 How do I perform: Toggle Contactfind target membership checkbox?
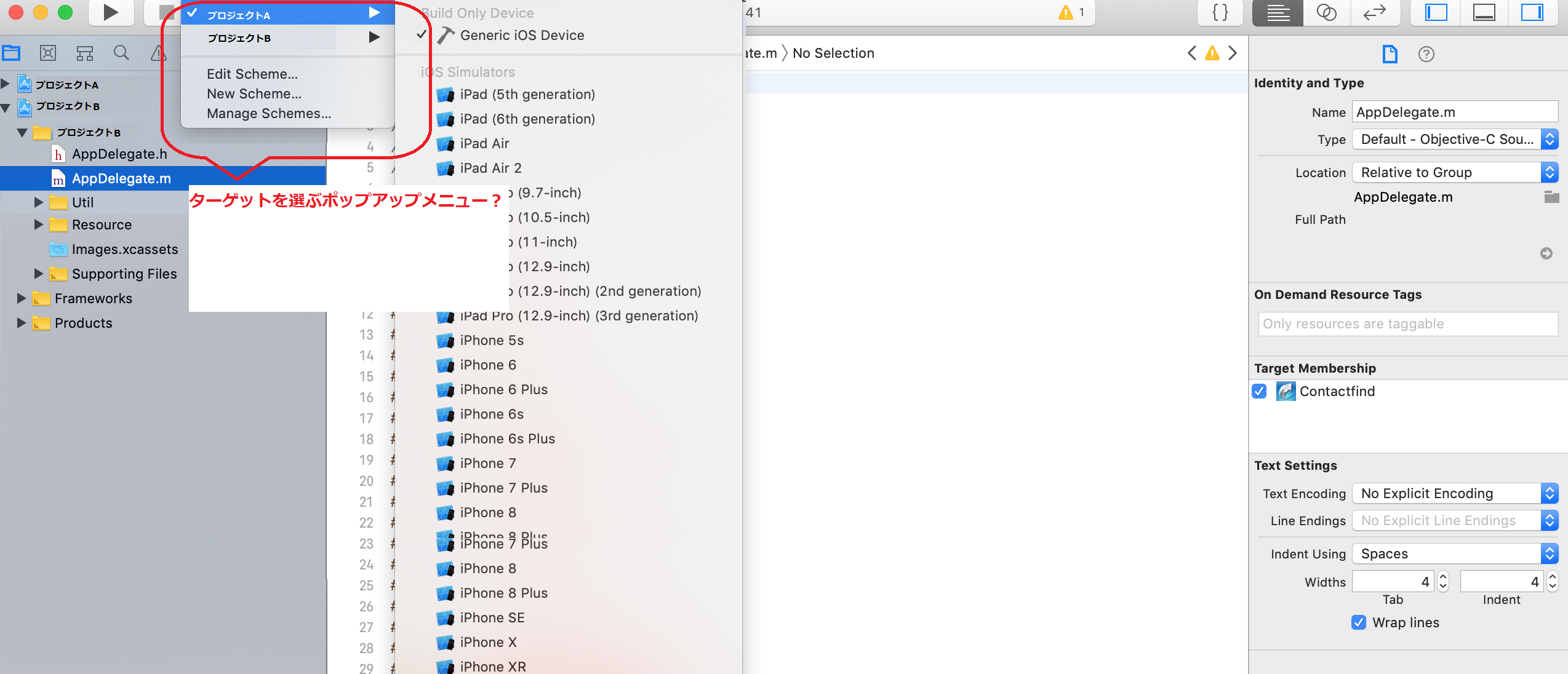point(1259,391)
